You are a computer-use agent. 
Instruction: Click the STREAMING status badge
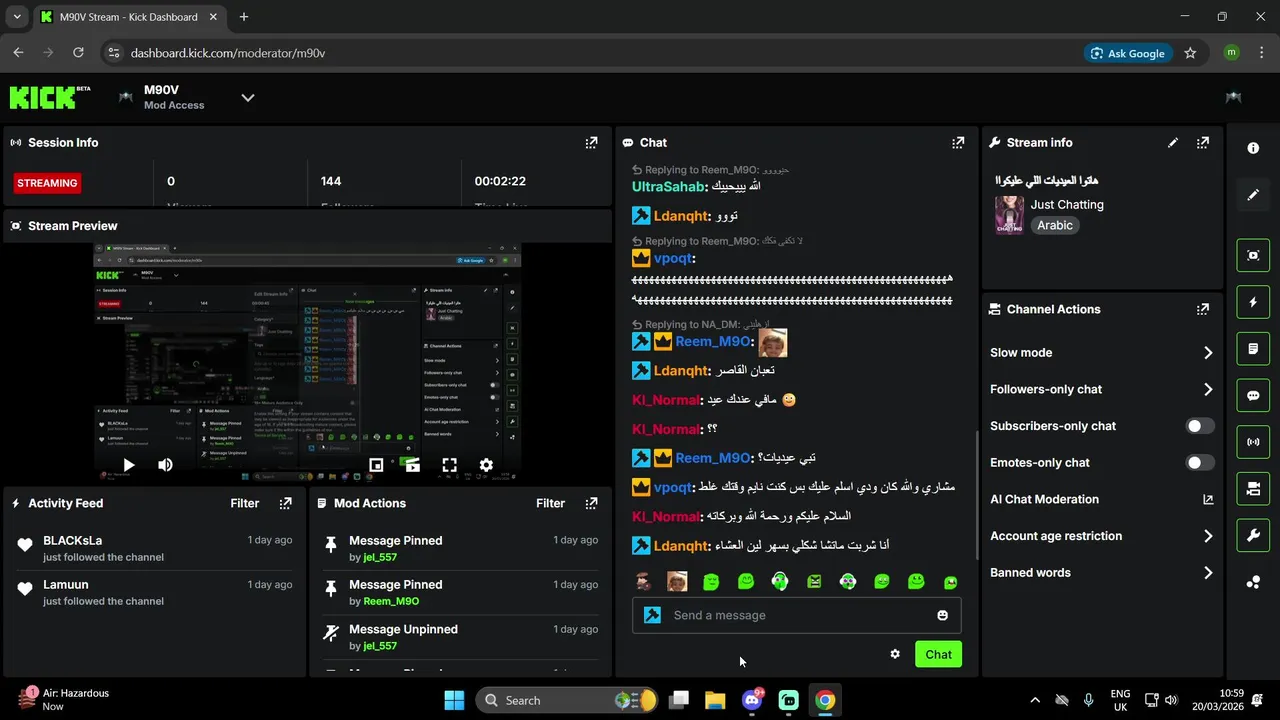[x=47, y=184]
